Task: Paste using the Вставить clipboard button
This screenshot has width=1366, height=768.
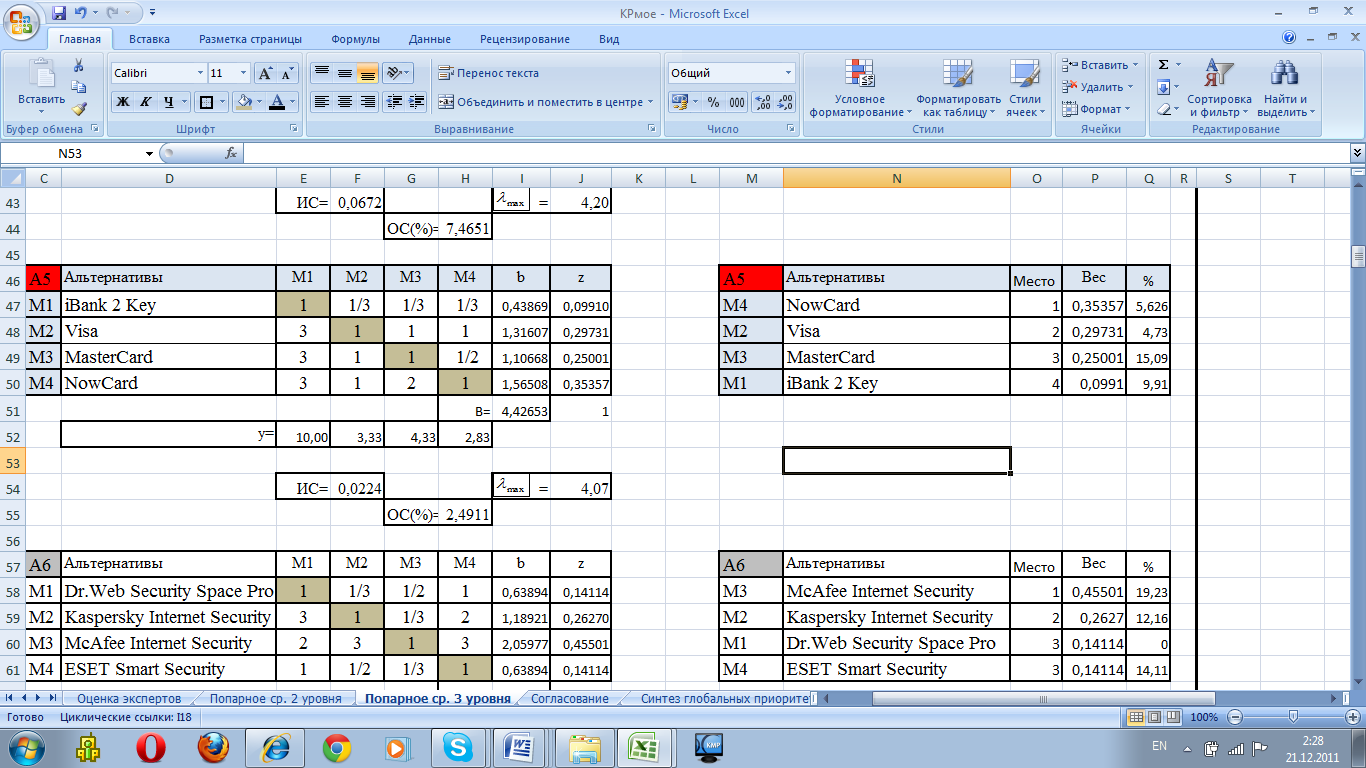Action: (41, 83)
